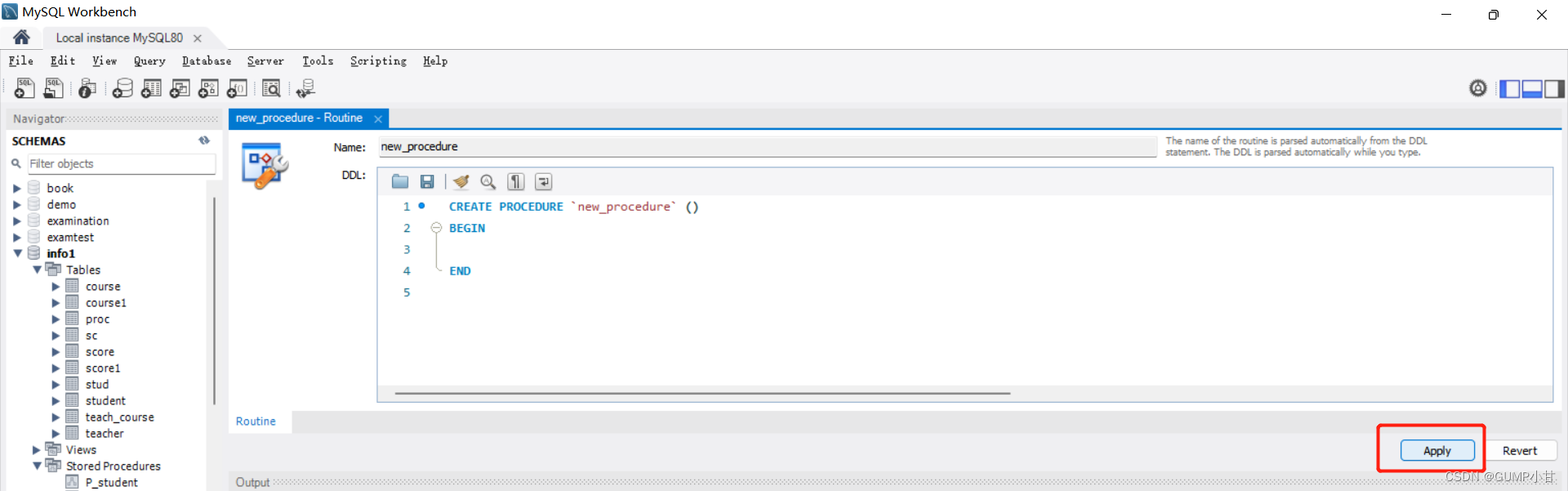The image size is (1568, 491).
Task: Toggle invisible characters in DDL editor
Action: (x=516, y=181)
